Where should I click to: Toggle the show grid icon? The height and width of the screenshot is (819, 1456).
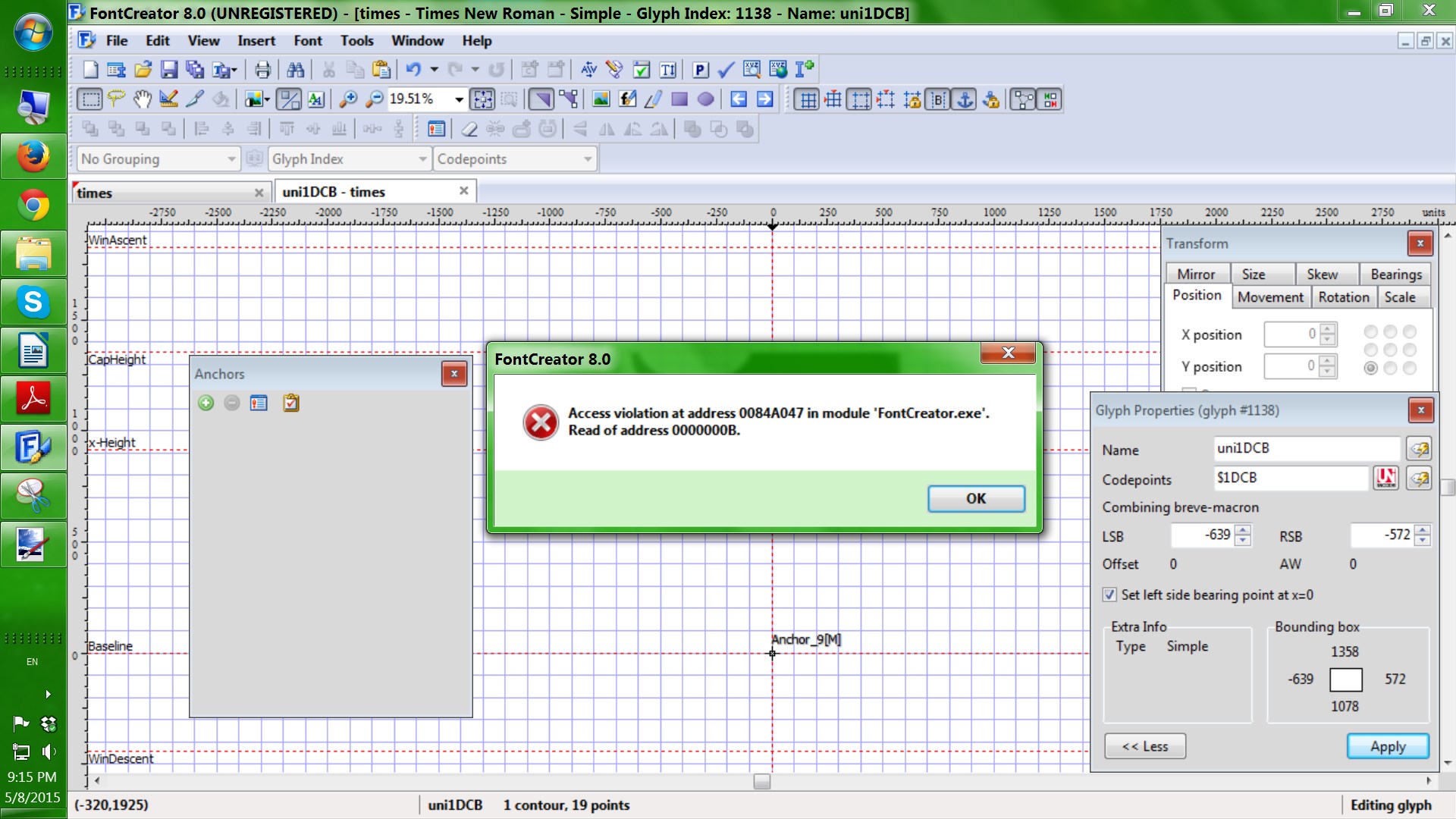click(x=807, y=99)
